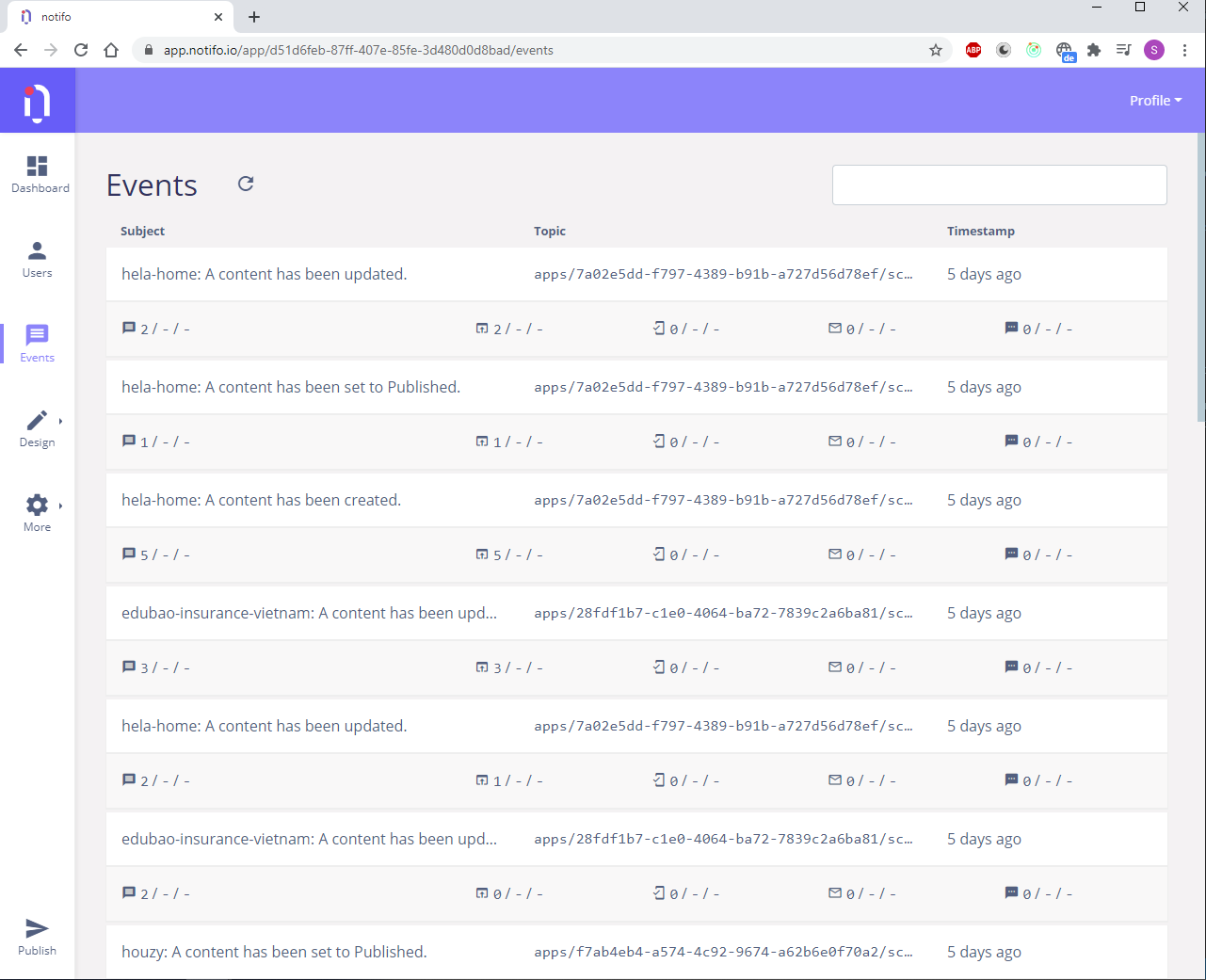Click the Subject column header

(x=142, y=231)
